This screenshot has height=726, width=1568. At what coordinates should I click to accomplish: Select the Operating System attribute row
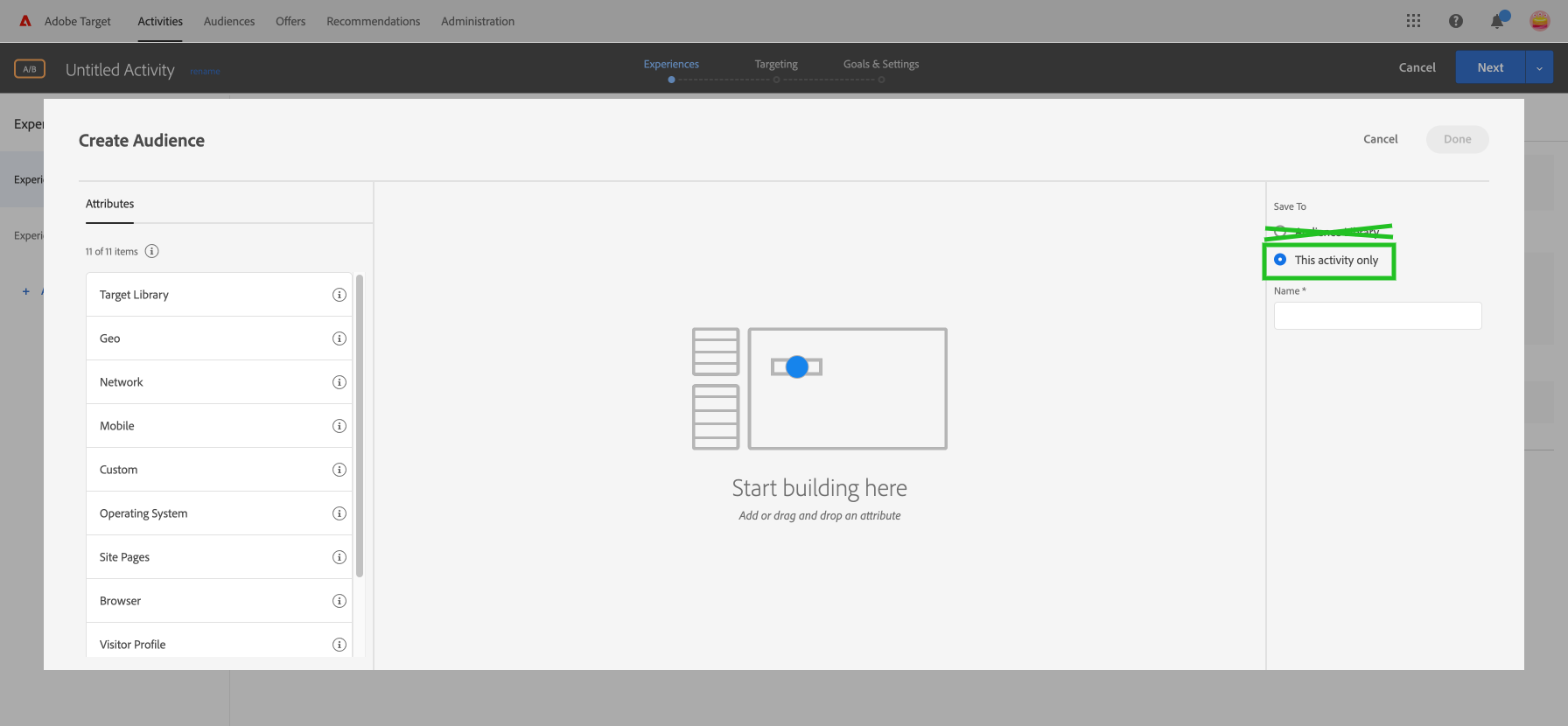[x=219, y=513]
